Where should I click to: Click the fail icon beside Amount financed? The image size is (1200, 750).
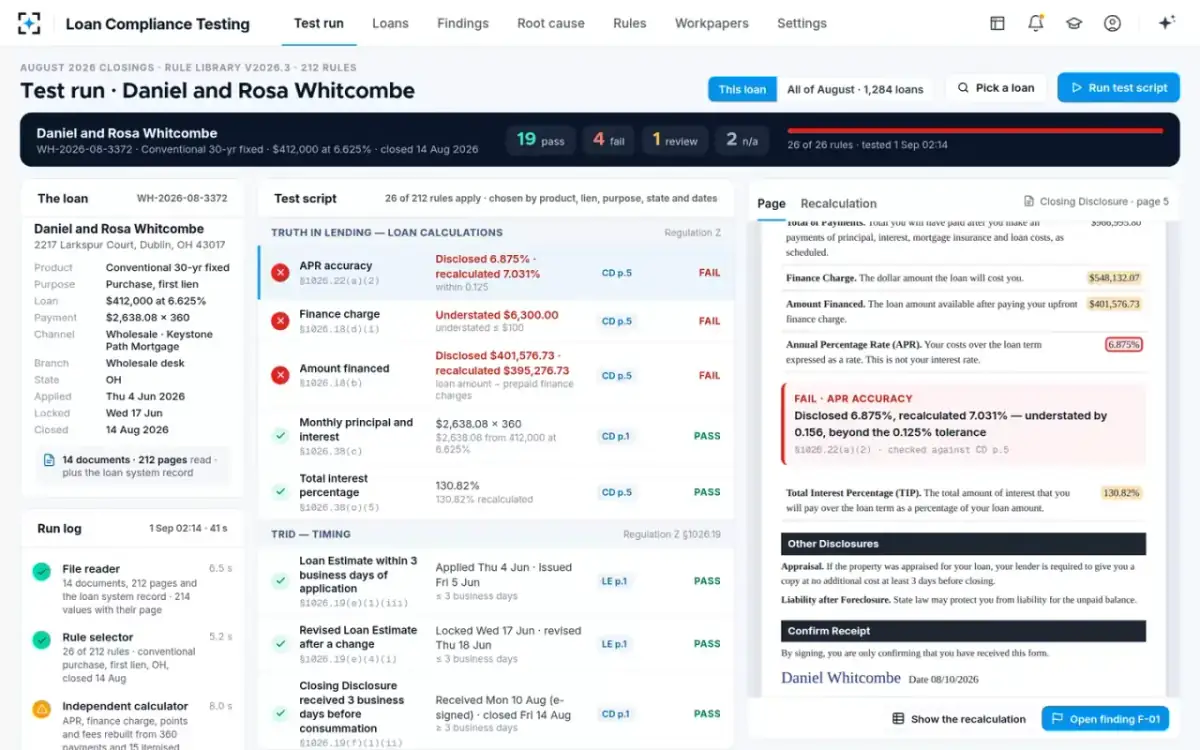tap(281, 375)
